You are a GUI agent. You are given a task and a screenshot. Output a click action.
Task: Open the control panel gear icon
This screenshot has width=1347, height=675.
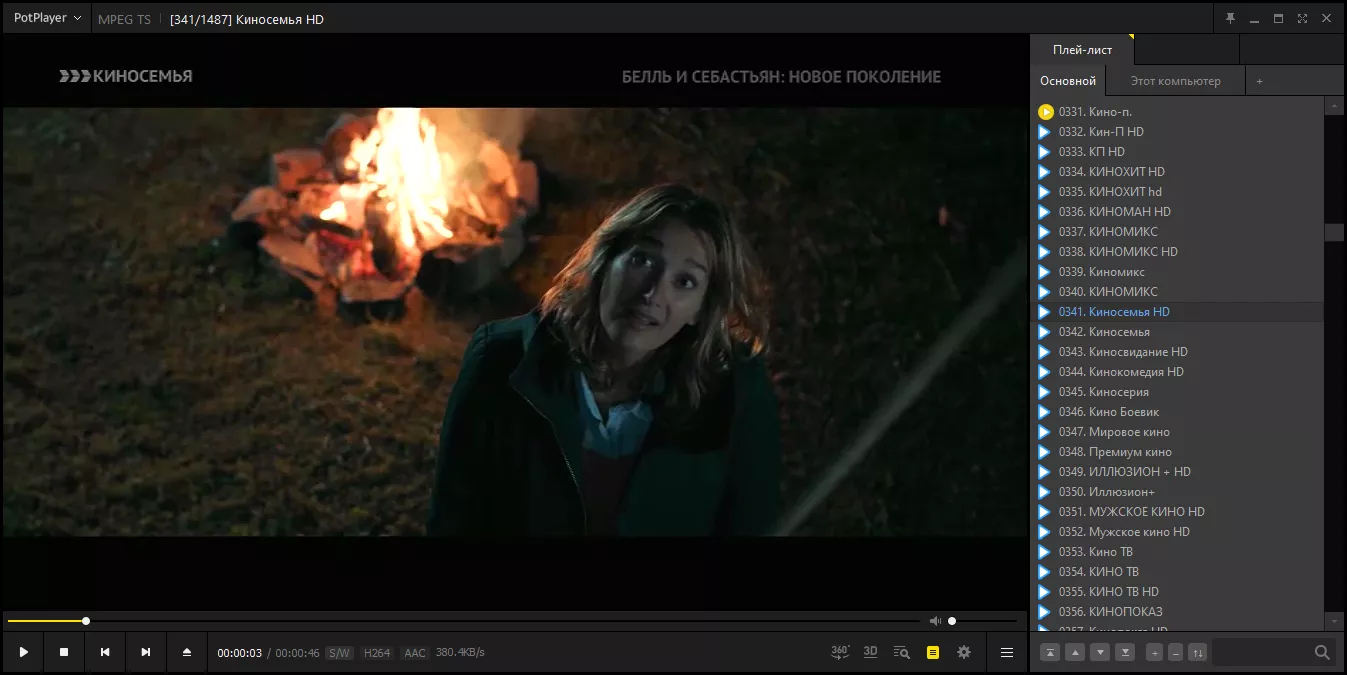(x=964, y=652)
